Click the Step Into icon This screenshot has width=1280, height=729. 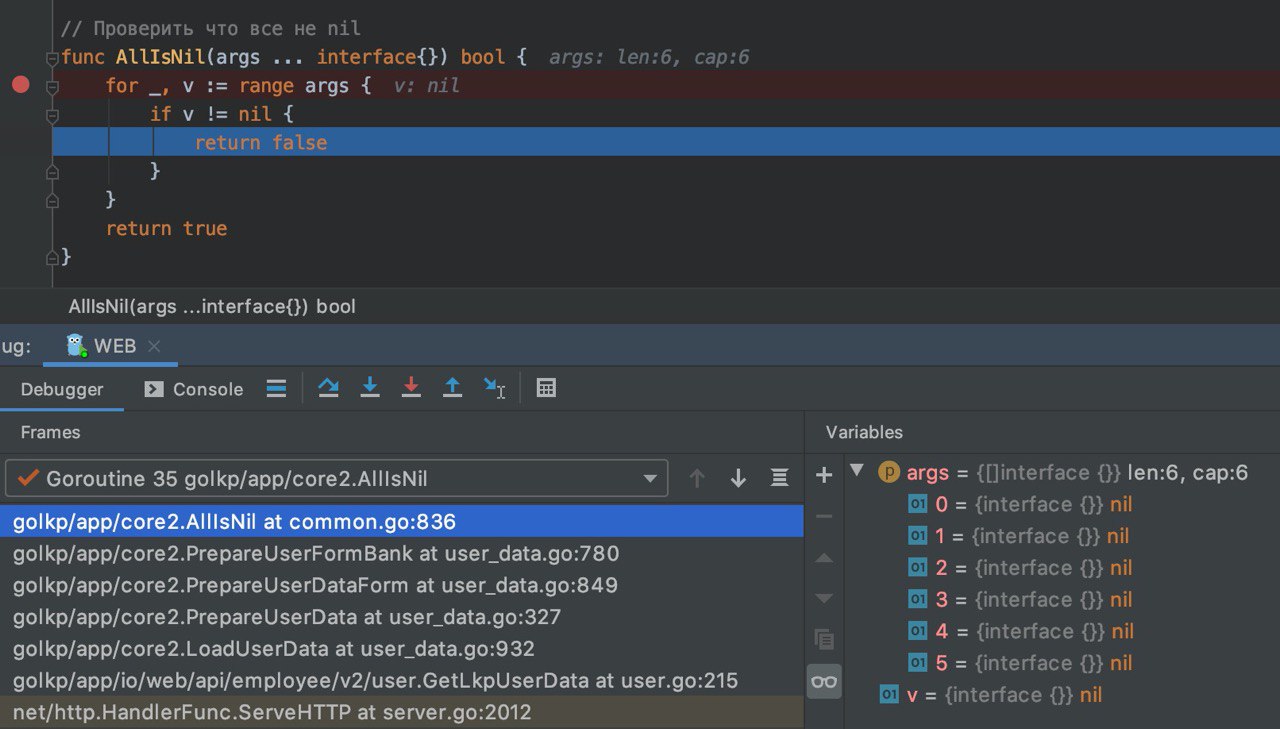click(x=370, y=388)
